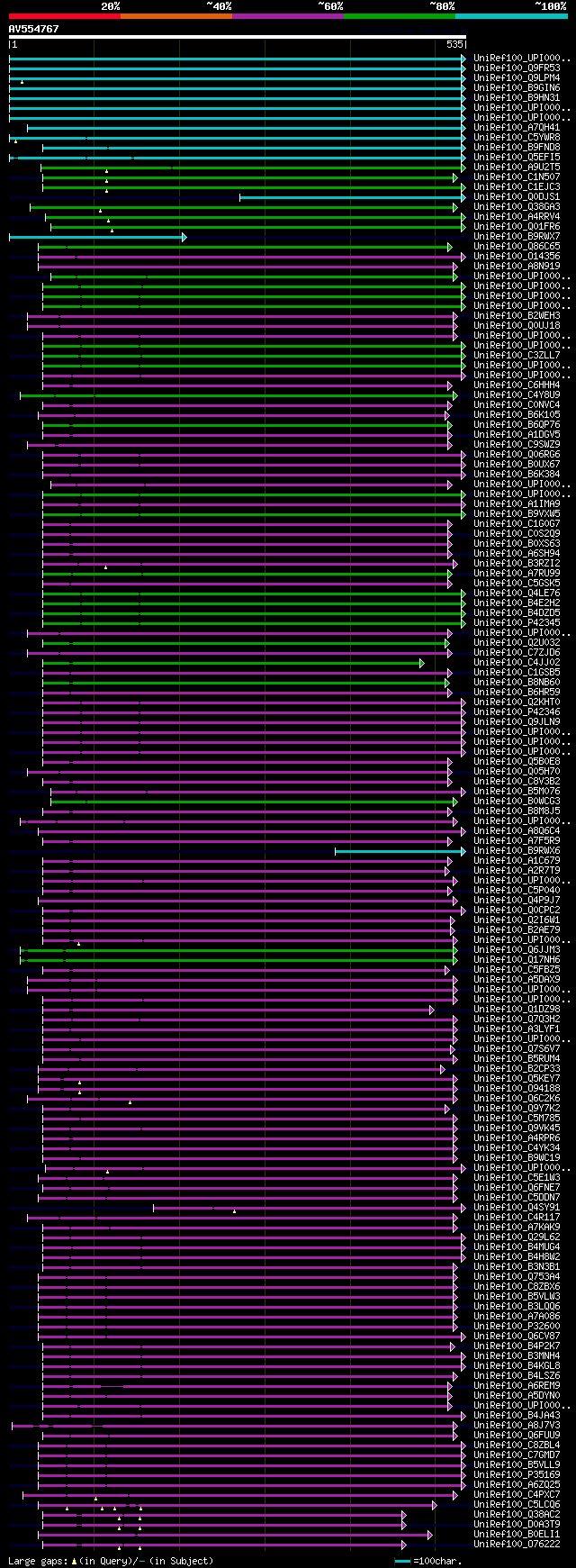
Task: Select hit label UniRef100_C1N507
Action: 517,177
